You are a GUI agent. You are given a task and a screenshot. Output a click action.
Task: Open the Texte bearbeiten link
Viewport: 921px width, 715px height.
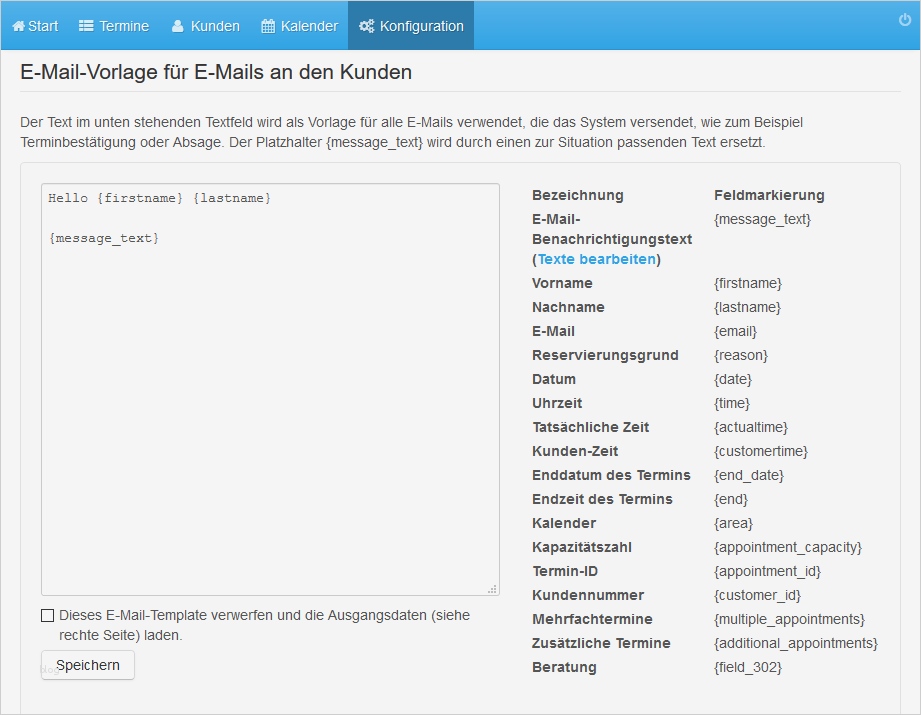click(597, 259)
